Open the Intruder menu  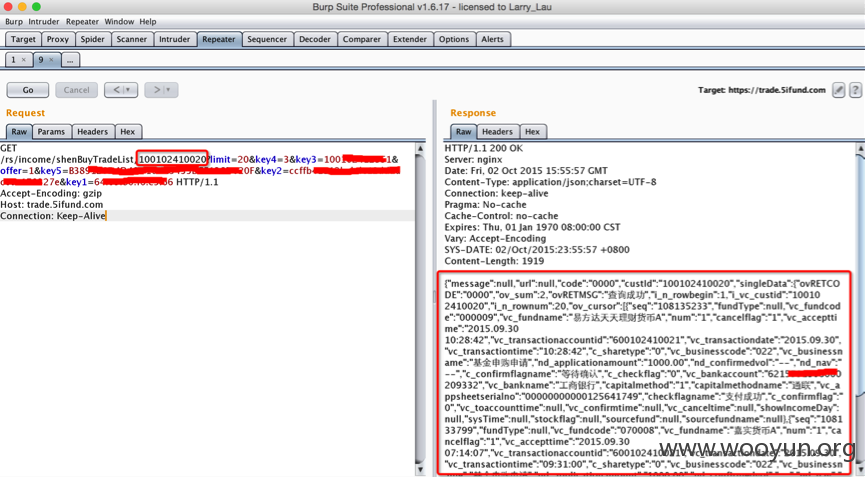tap(44, 22)
